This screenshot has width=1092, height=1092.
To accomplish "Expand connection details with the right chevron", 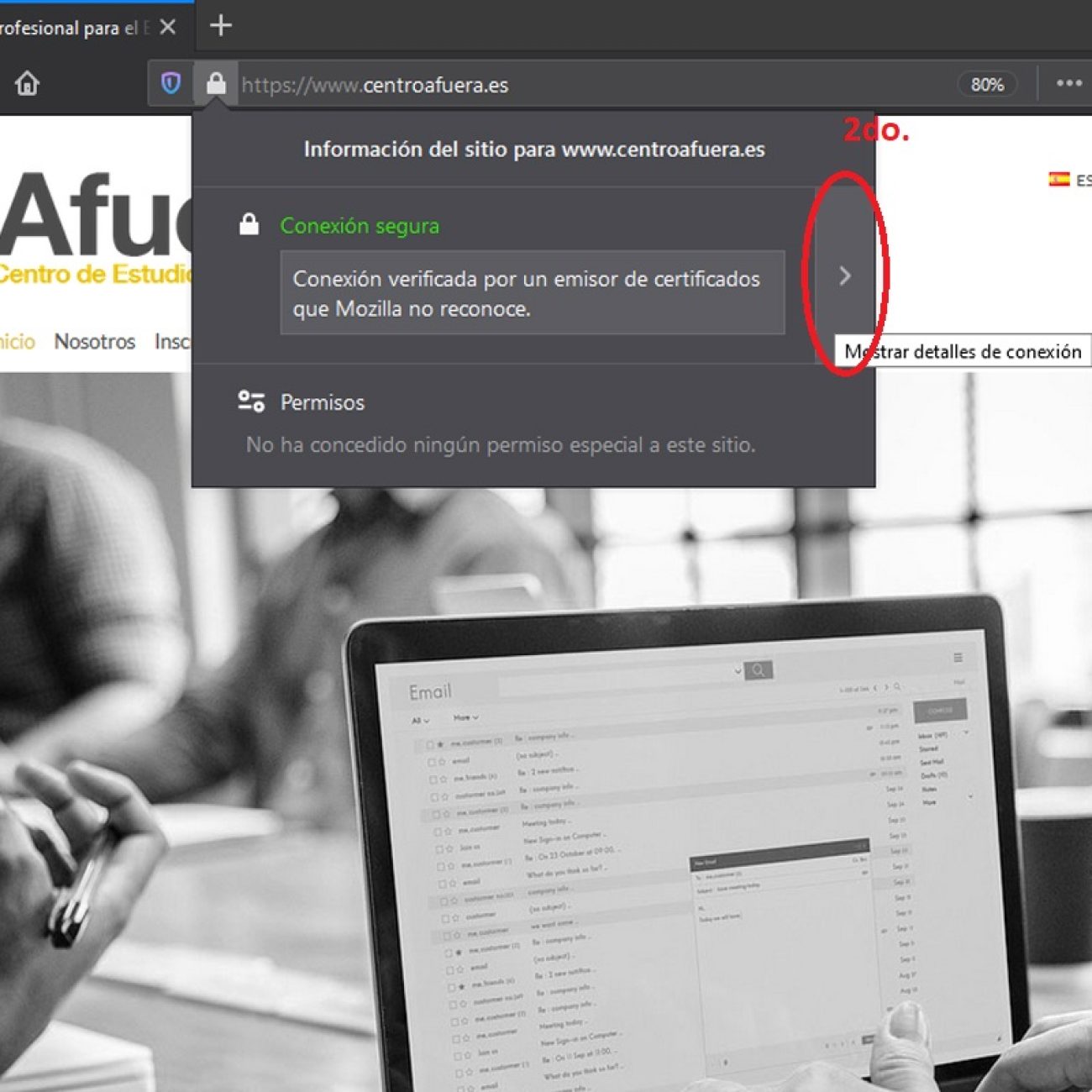I will tap(844, 276).
